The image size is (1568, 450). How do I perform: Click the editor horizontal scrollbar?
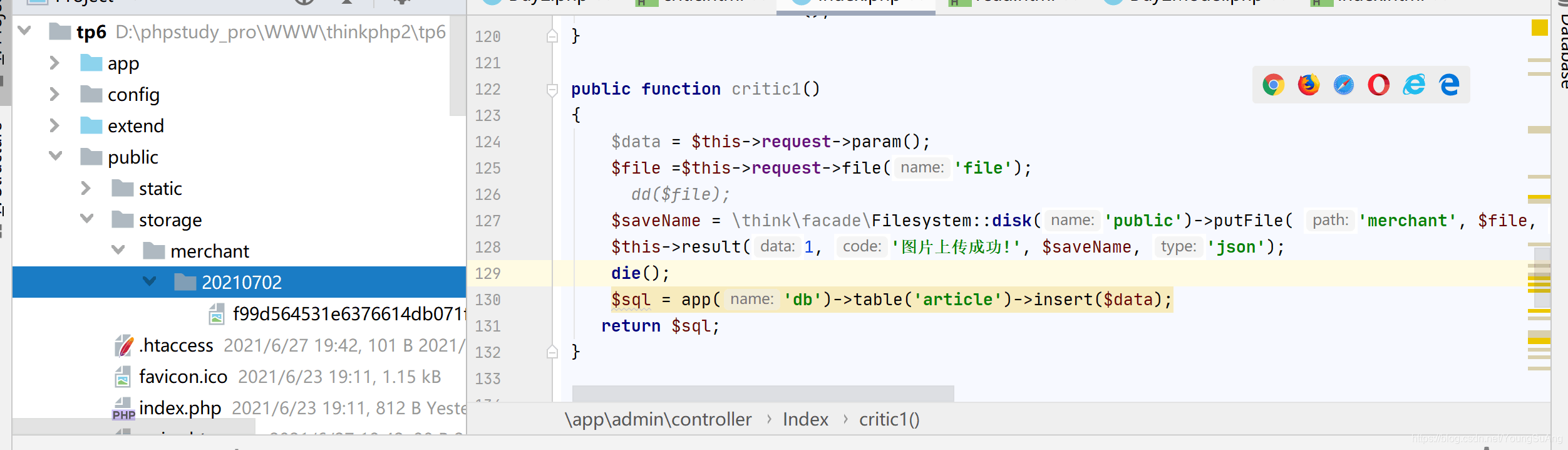pos(763,394)
